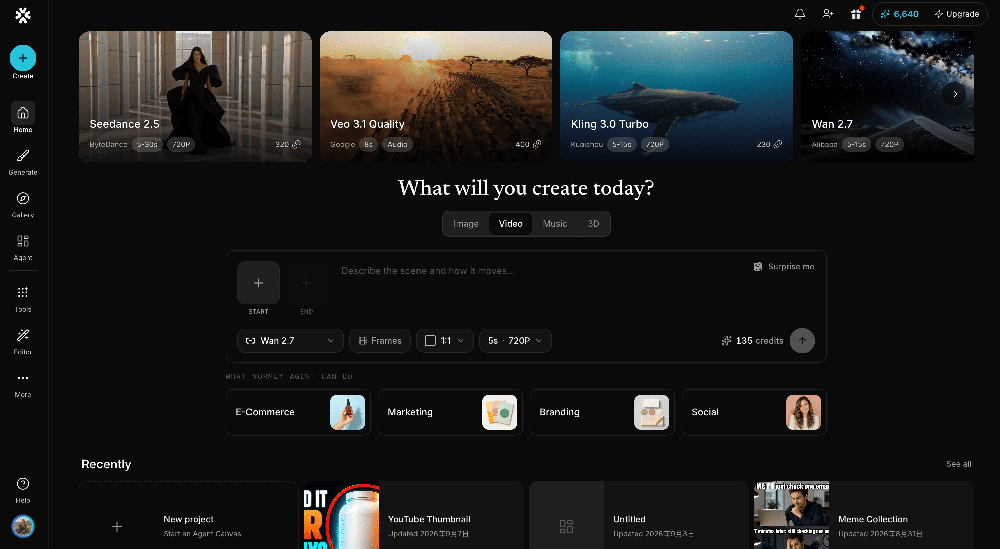Toggle the Frames mode button
1000x549 pixels.
click(x=379, y=340)
